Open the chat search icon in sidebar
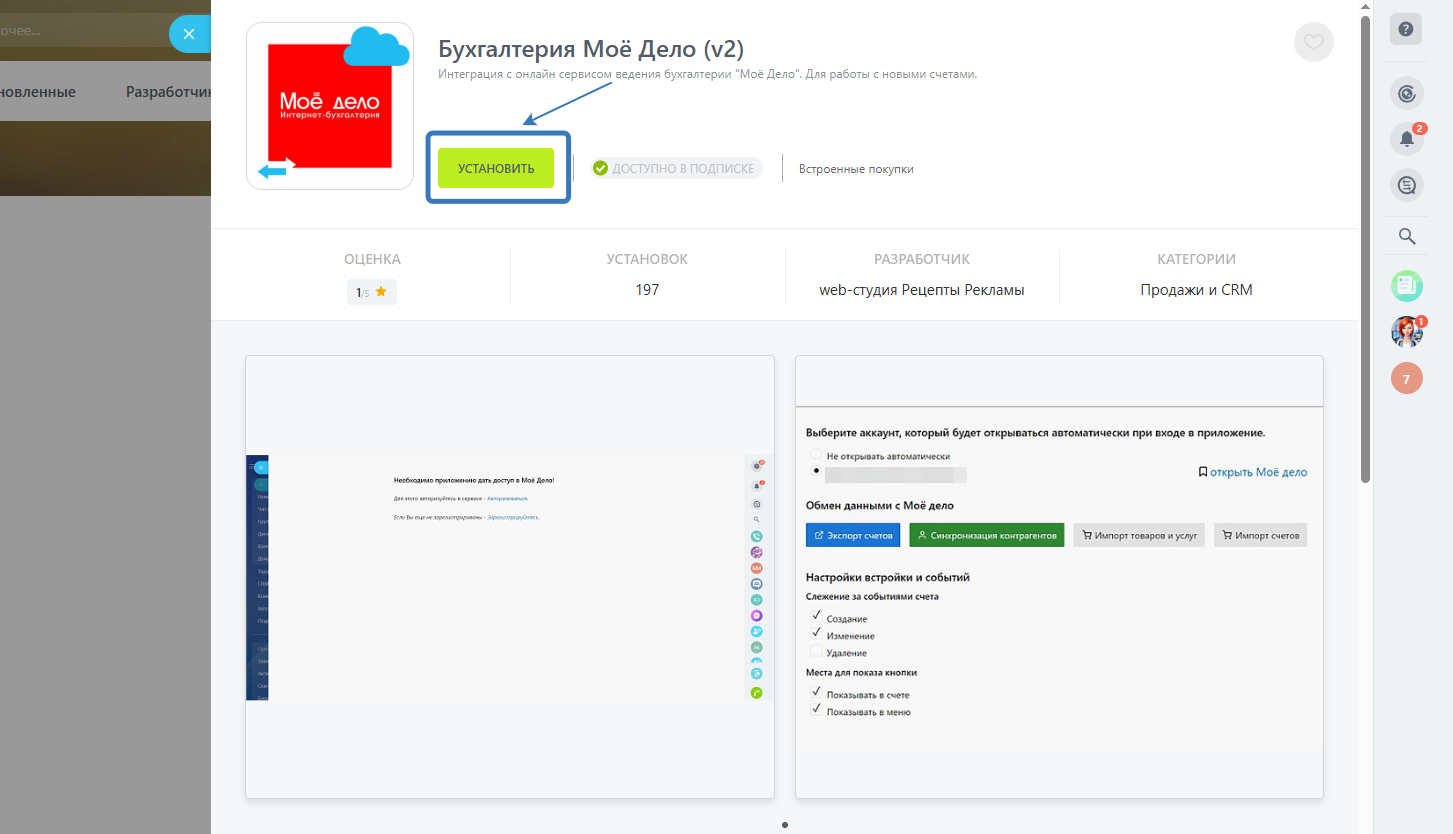1453x834 pixels. tap(1406, 184)
